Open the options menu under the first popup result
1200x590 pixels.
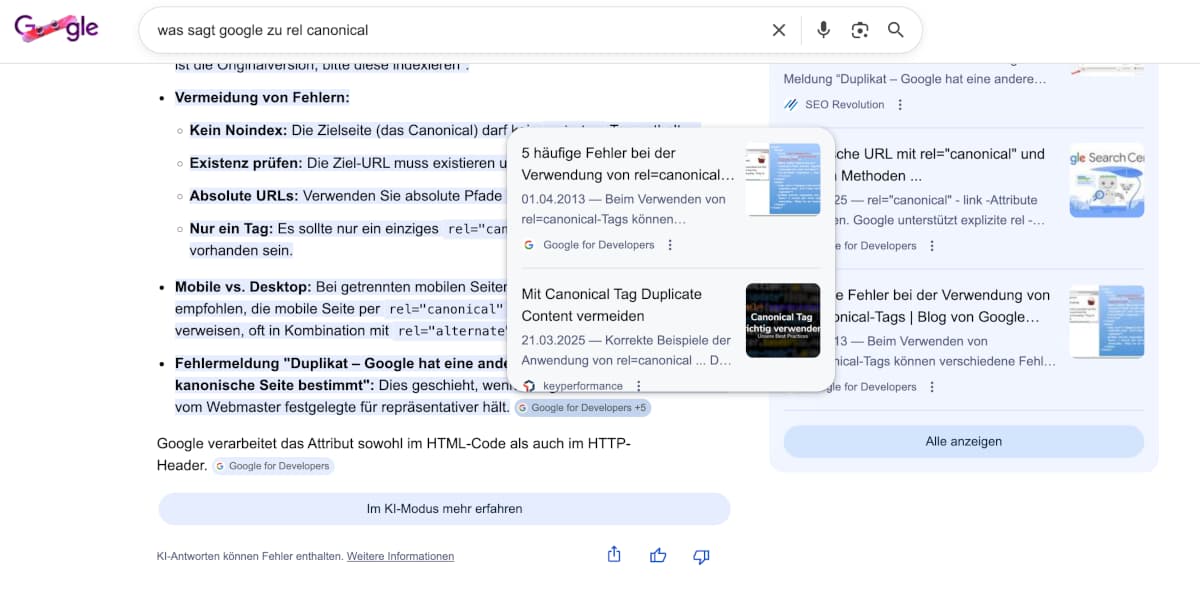click(x=669, y=244)
